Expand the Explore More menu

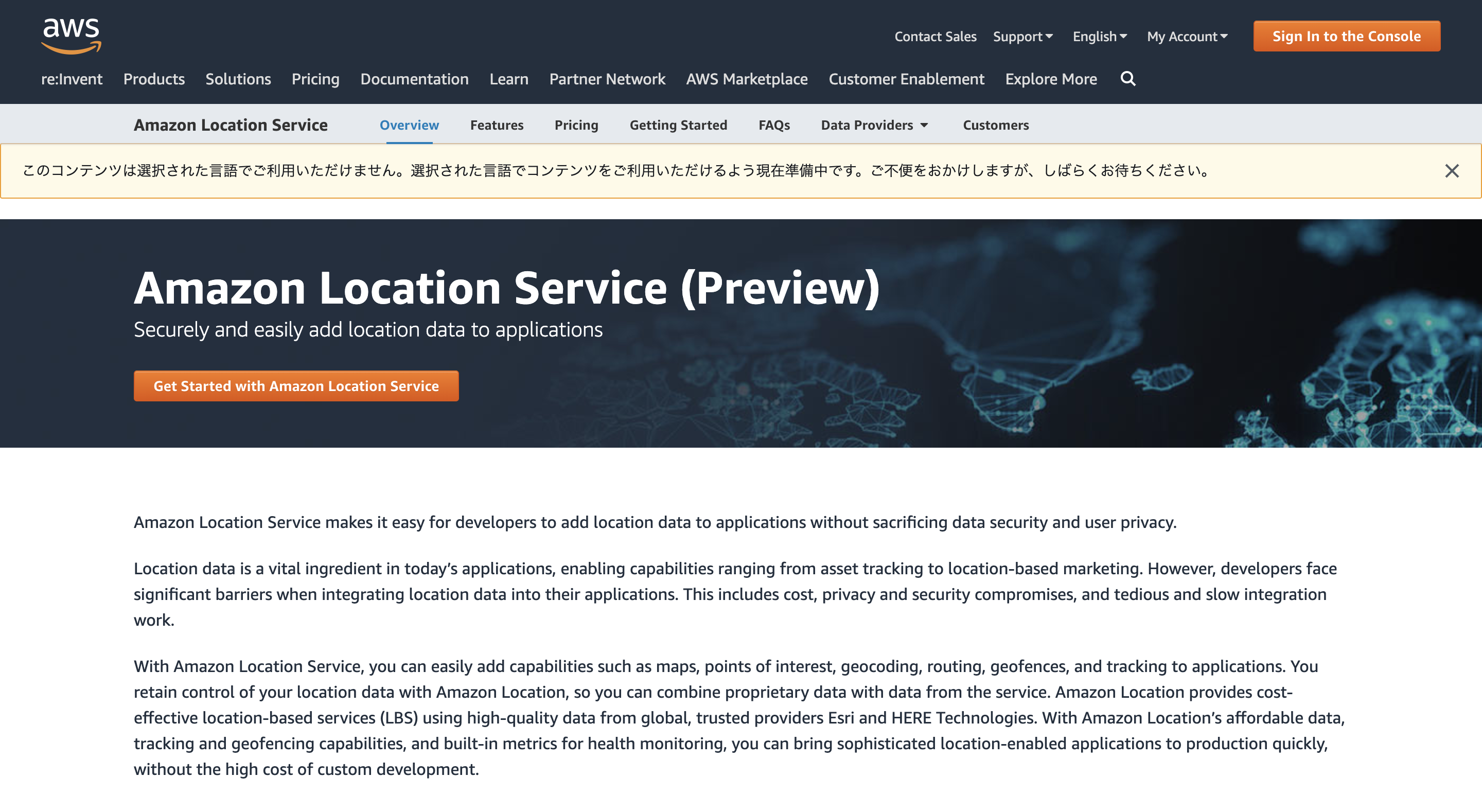1050,79
